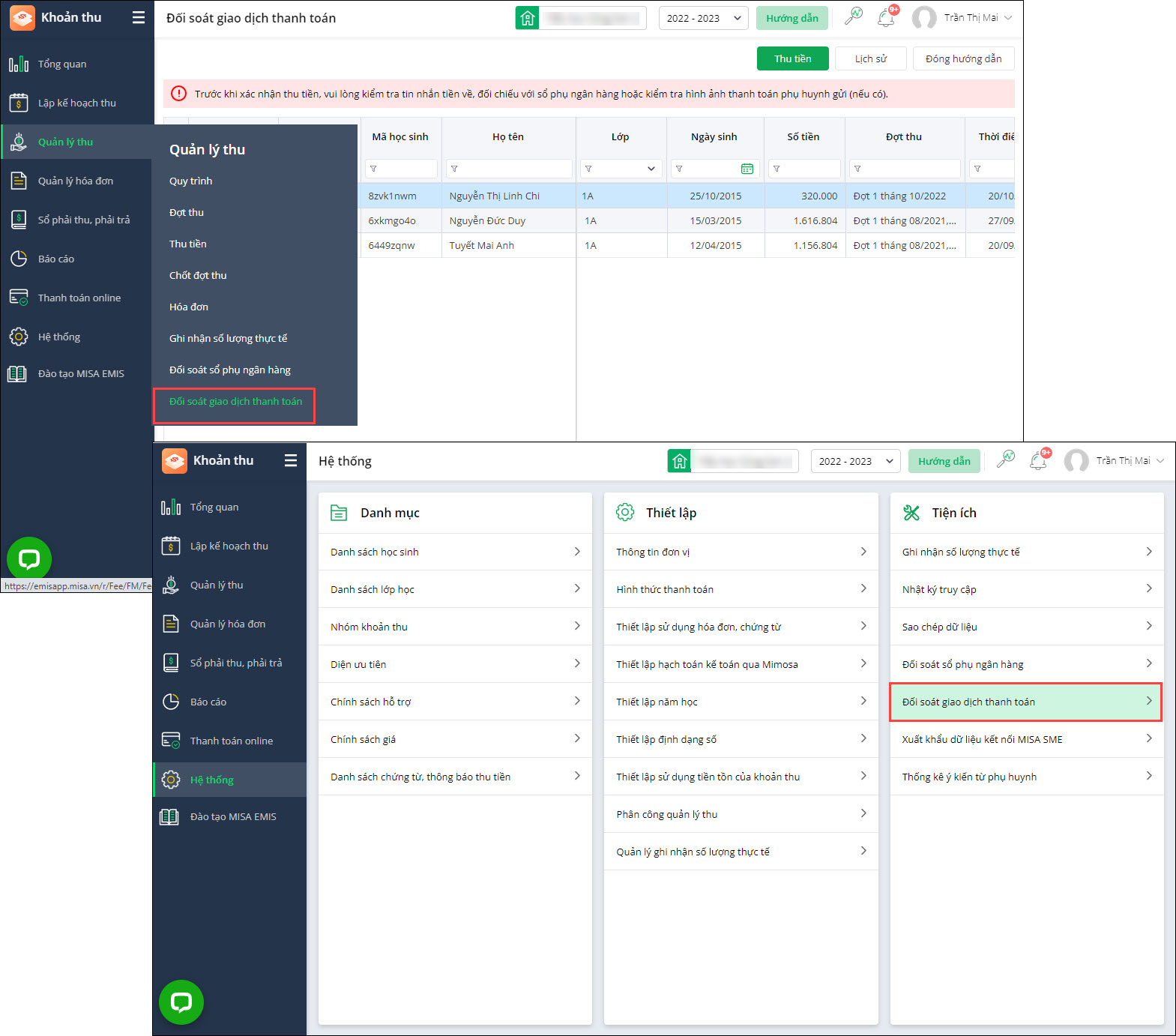This screenshot has width=1176, height=1036.
Task: Click the Mã học sinh filter input field
Action: click(x=401, y=169)
